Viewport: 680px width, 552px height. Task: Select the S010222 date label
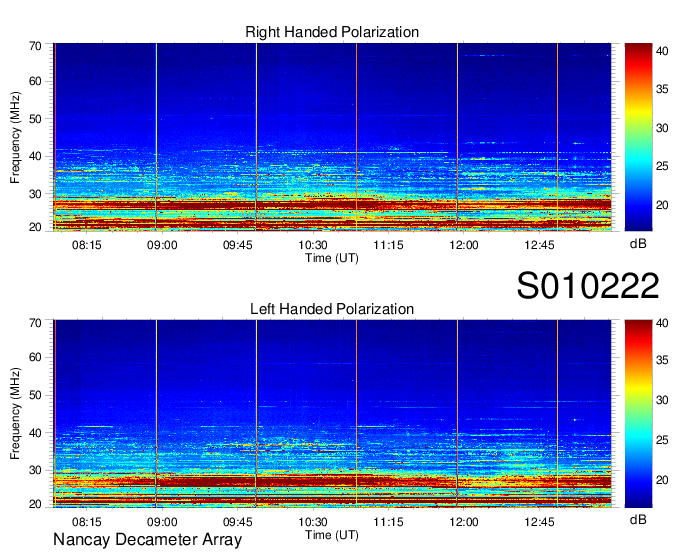click(x=588, y=286)
